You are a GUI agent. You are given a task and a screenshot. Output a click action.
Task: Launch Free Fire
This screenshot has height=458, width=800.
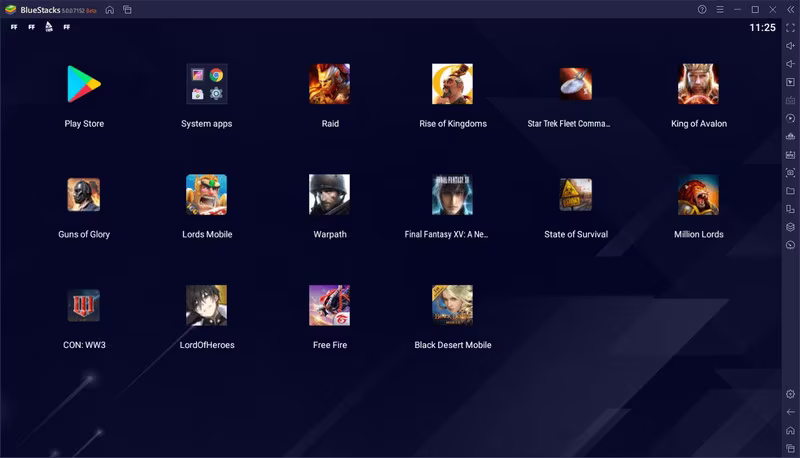tap(330, 306)
